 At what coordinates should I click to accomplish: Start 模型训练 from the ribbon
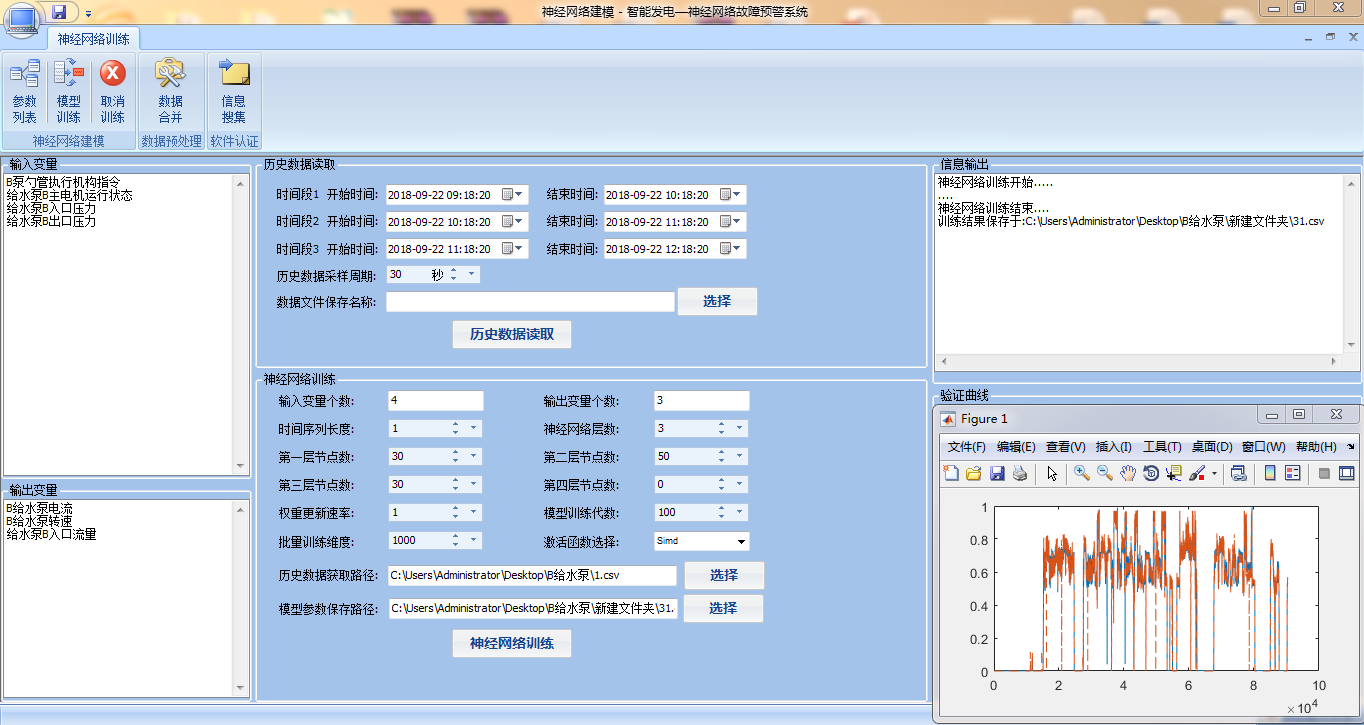[69, 91]
